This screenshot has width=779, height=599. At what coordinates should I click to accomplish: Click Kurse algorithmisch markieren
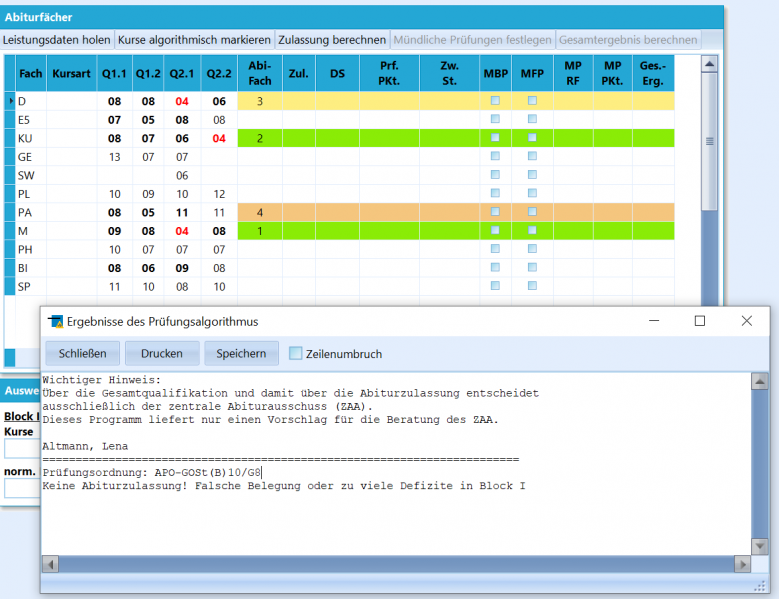point(194,40)
